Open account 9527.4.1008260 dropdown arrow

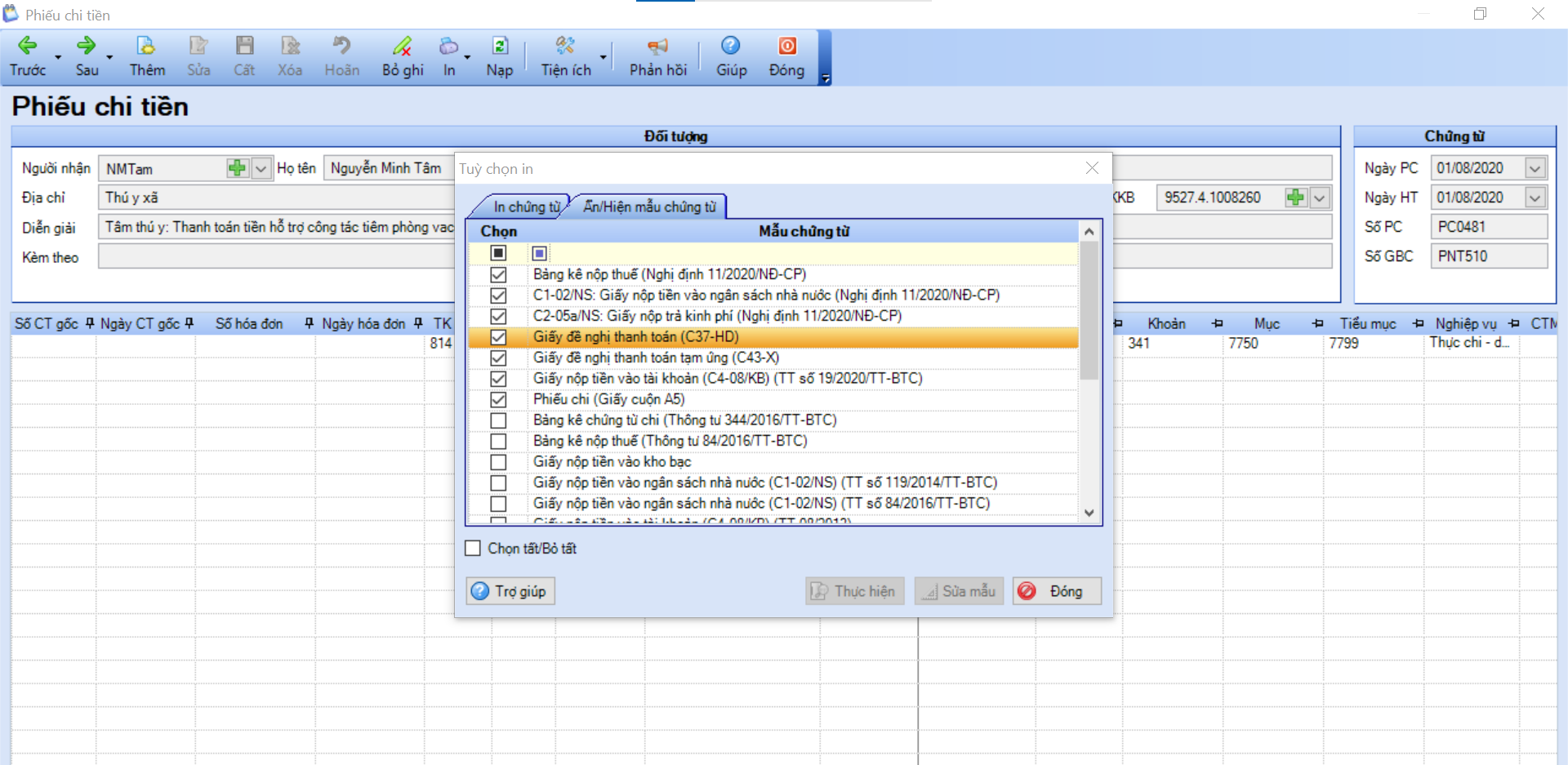tap(1319, 198)
